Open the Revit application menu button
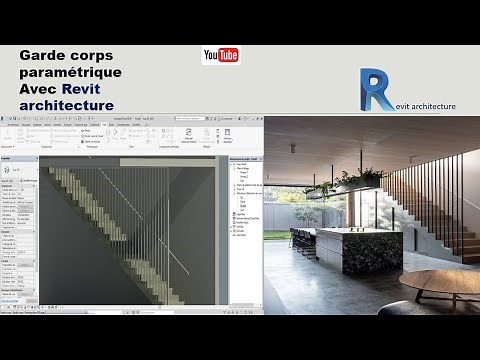480x360 pixels. point(2,119)
